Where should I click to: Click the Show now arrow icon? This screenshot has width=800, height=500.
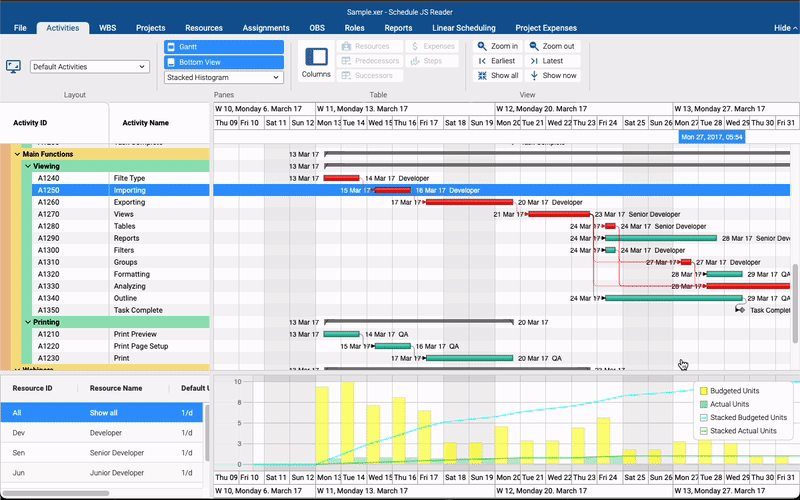532,76
